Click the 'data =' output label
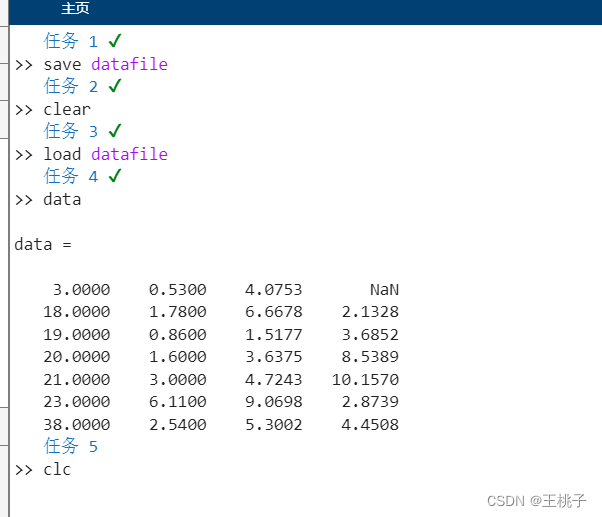This screenshot has height=517, width=602. click(43, 244)
